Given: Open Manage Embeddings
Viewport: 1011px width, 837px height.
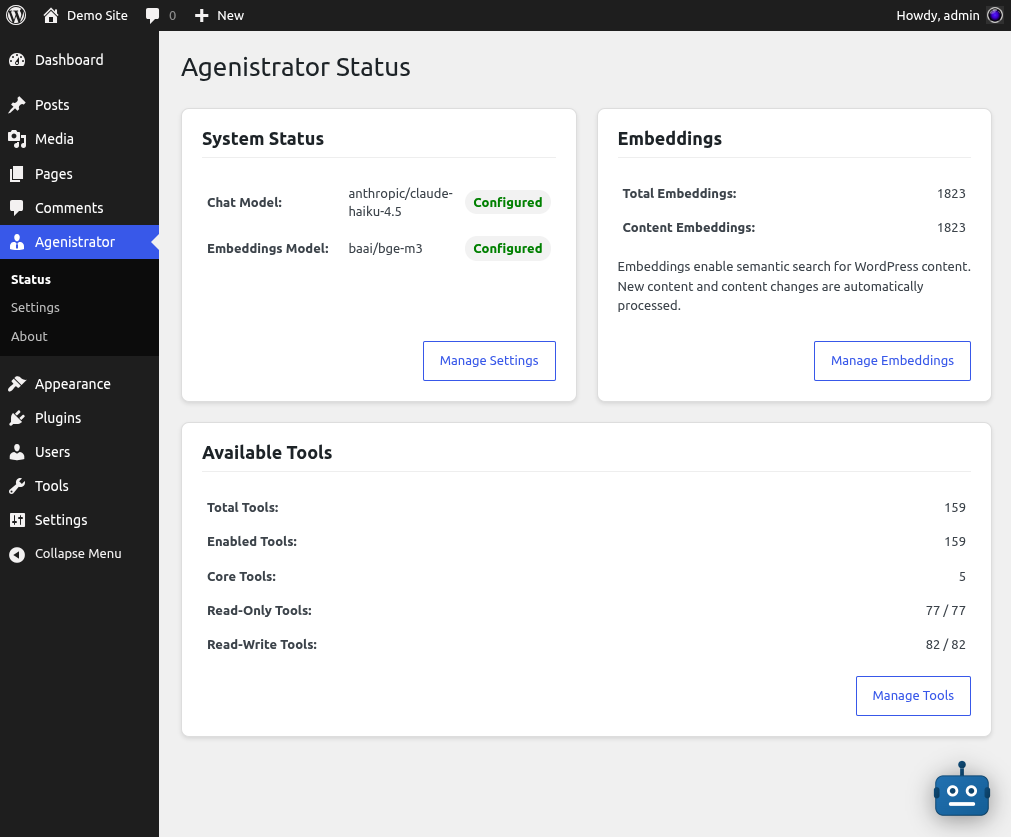Looking at the screenshot, I should 892,360.
